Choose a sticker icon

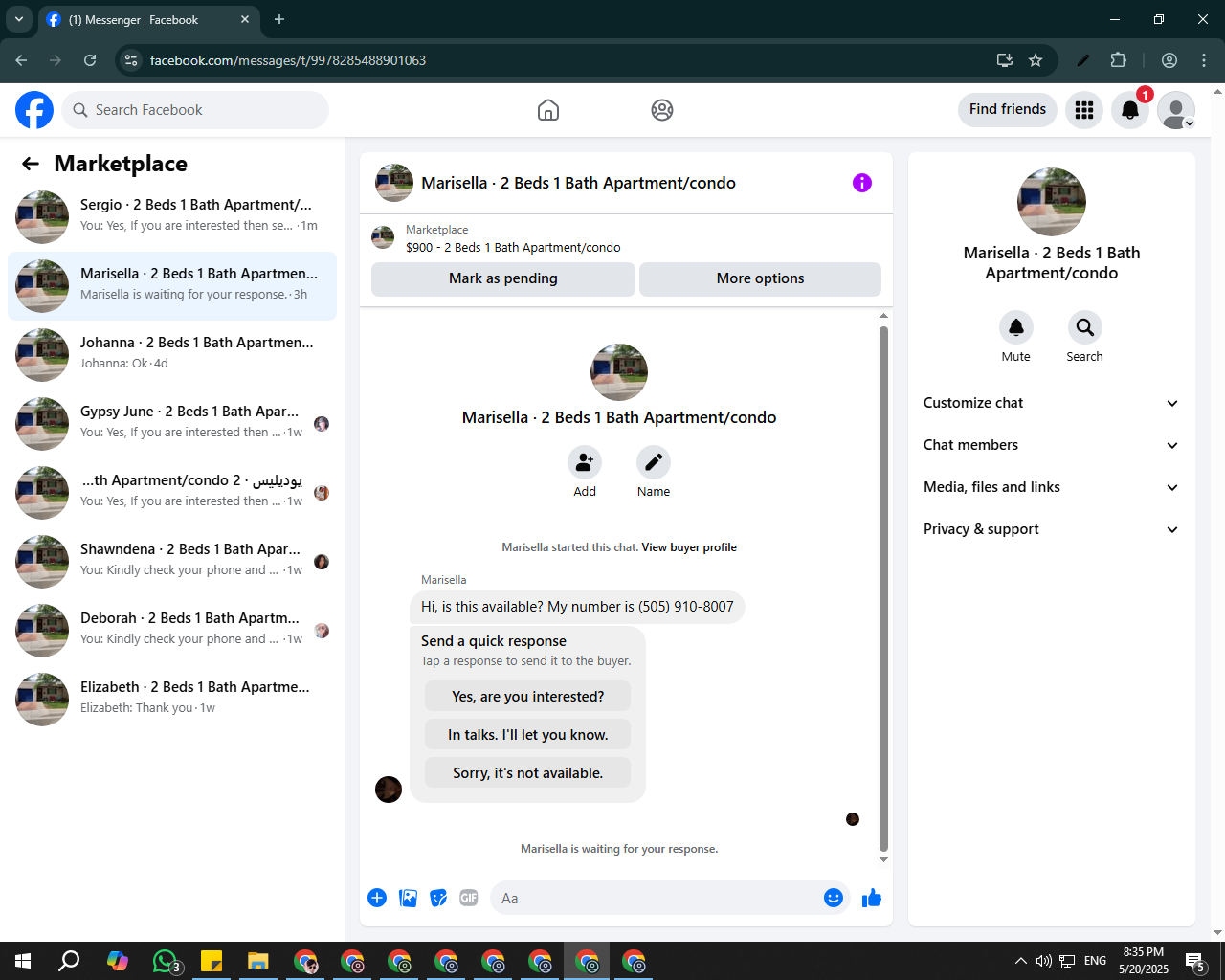[438, 898]
